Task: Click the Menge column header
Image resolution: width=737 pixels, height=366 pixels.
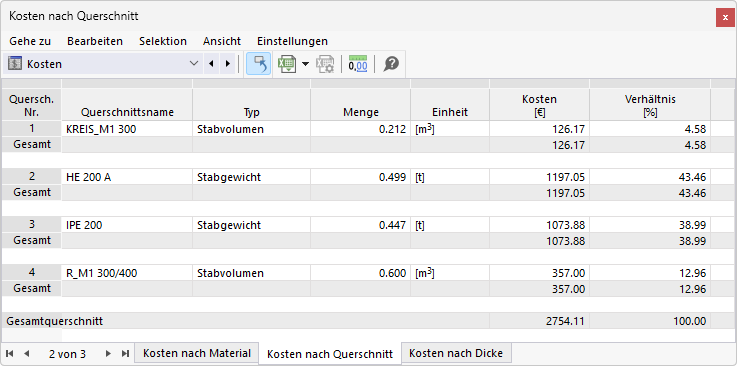Action: (361, 104)
